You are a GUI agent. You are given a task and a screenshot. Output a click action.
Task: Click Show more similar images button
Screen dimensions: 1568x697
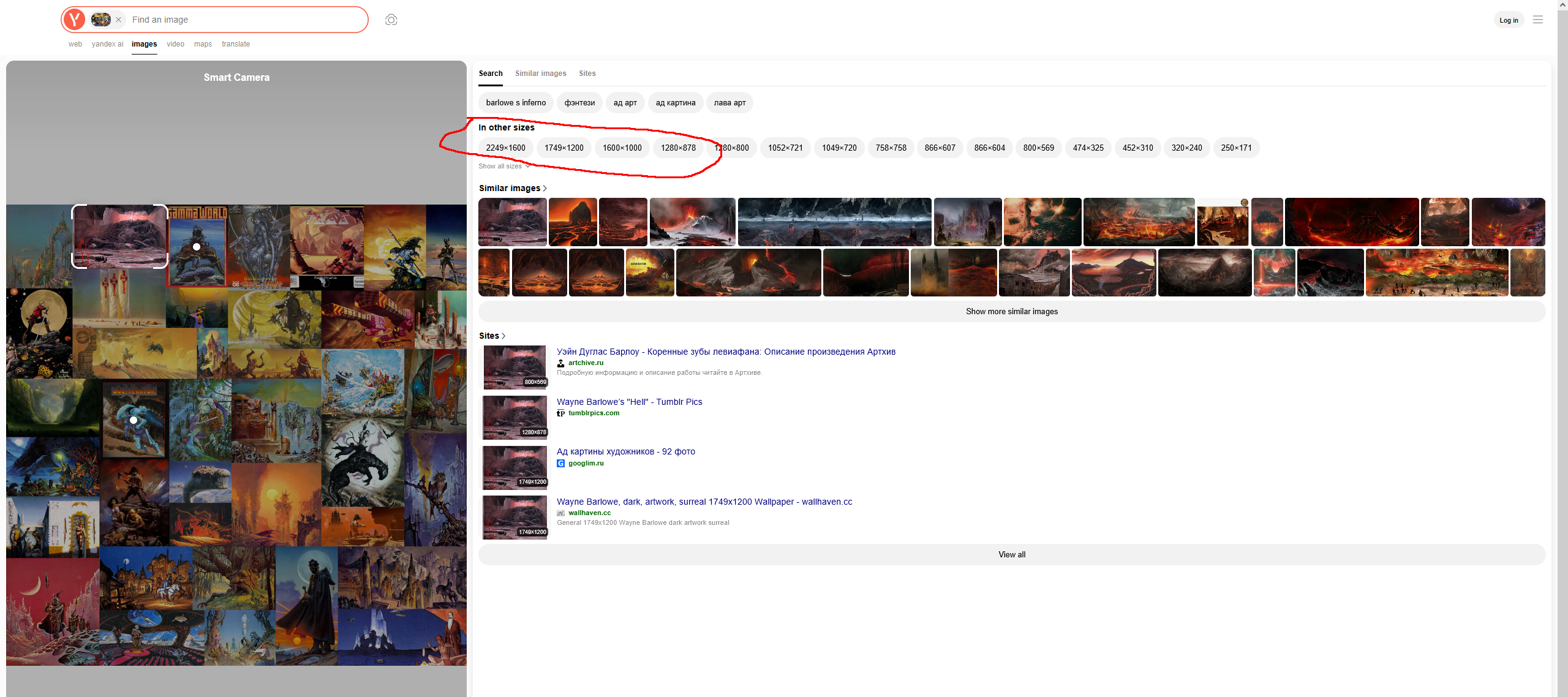(x=1011, y=311)
